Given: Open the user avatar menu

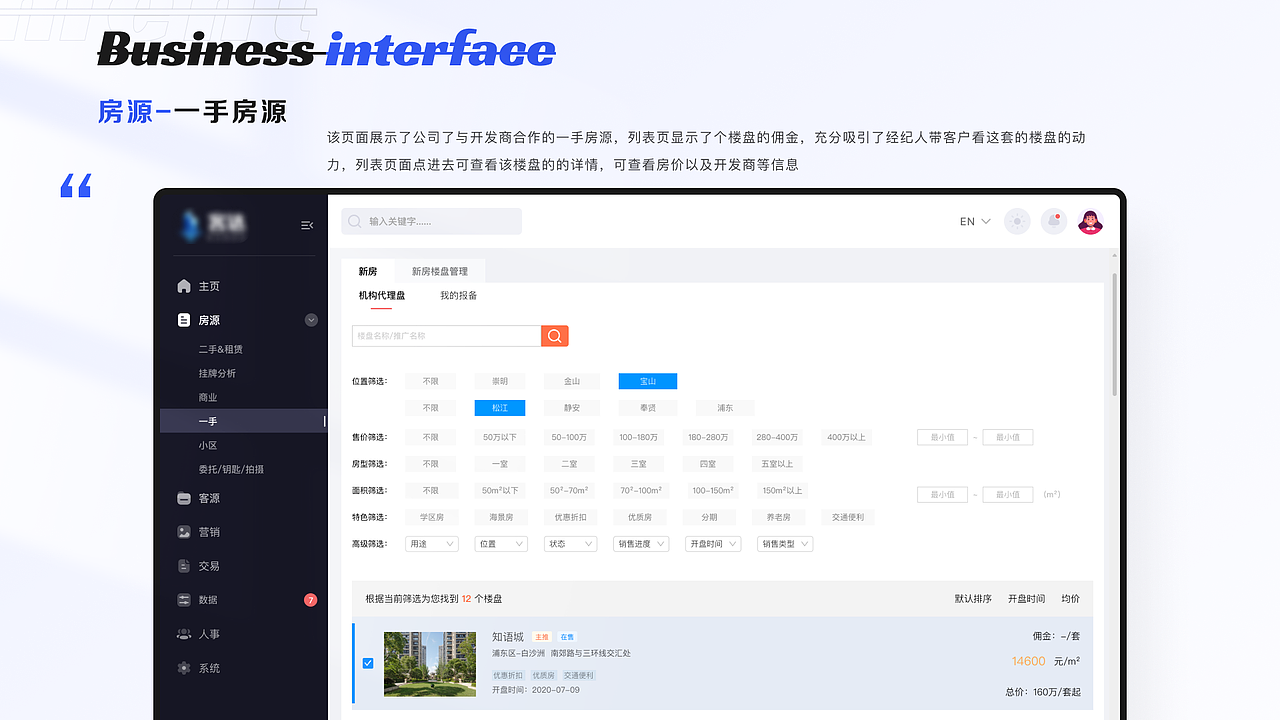Looking at the screenshot, I should click(1090, 221).
